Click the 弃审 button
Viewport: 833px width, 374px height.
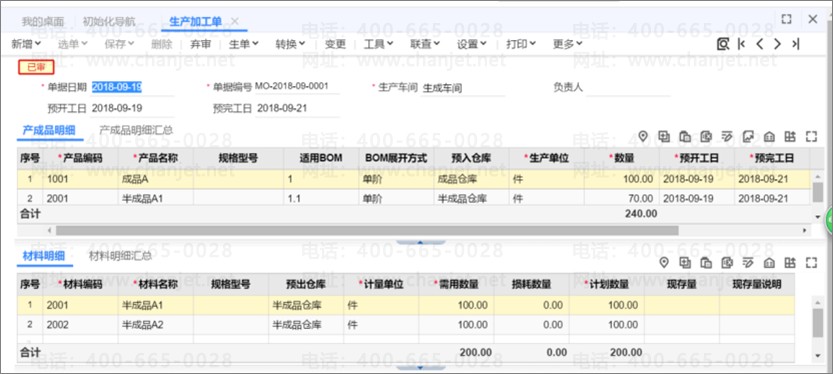(200, 44)
